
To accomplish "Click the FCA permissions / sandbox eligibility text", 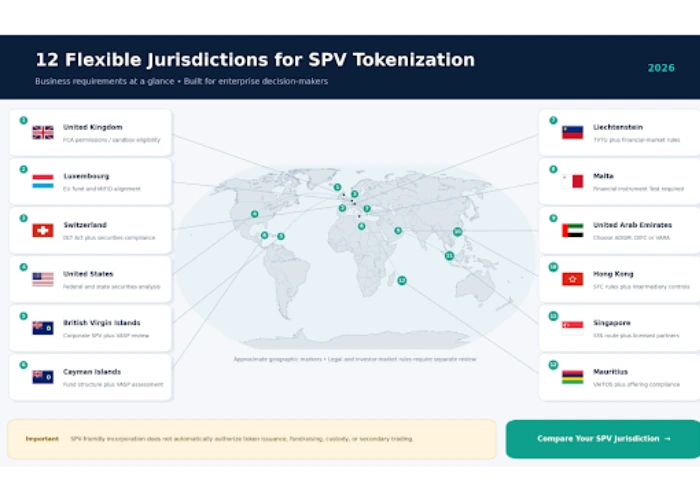I will [112, 140].
